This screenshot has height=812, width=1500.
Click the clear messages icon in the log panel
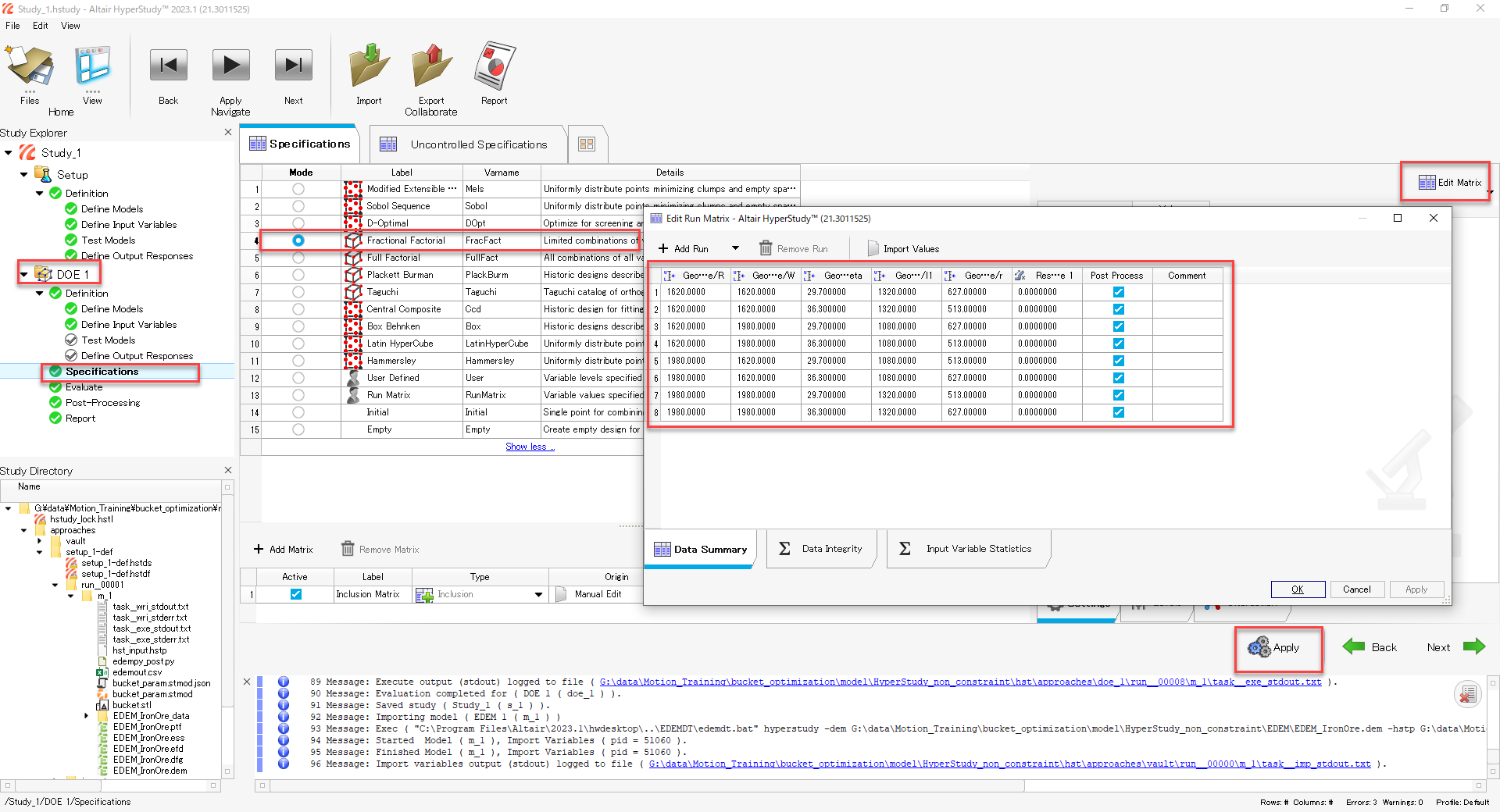click(1467, 694)
